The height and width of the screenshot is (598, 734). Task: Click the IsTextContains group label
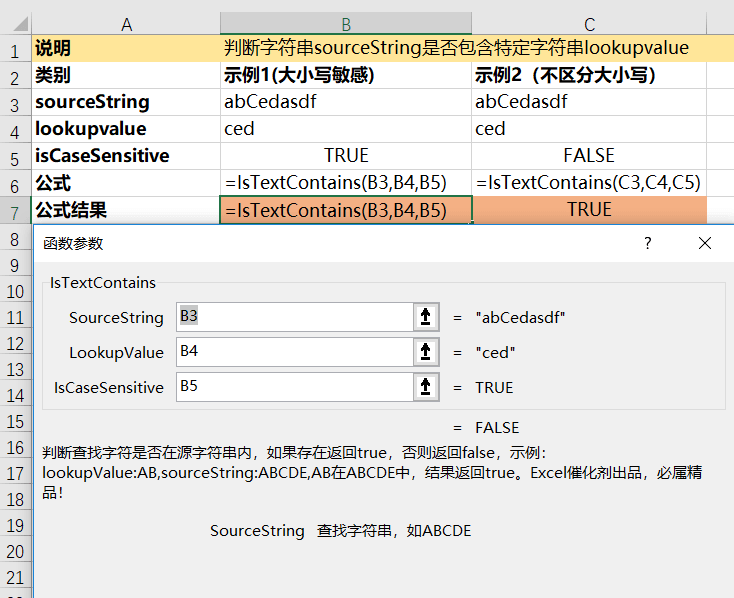(x=103, y=283)
